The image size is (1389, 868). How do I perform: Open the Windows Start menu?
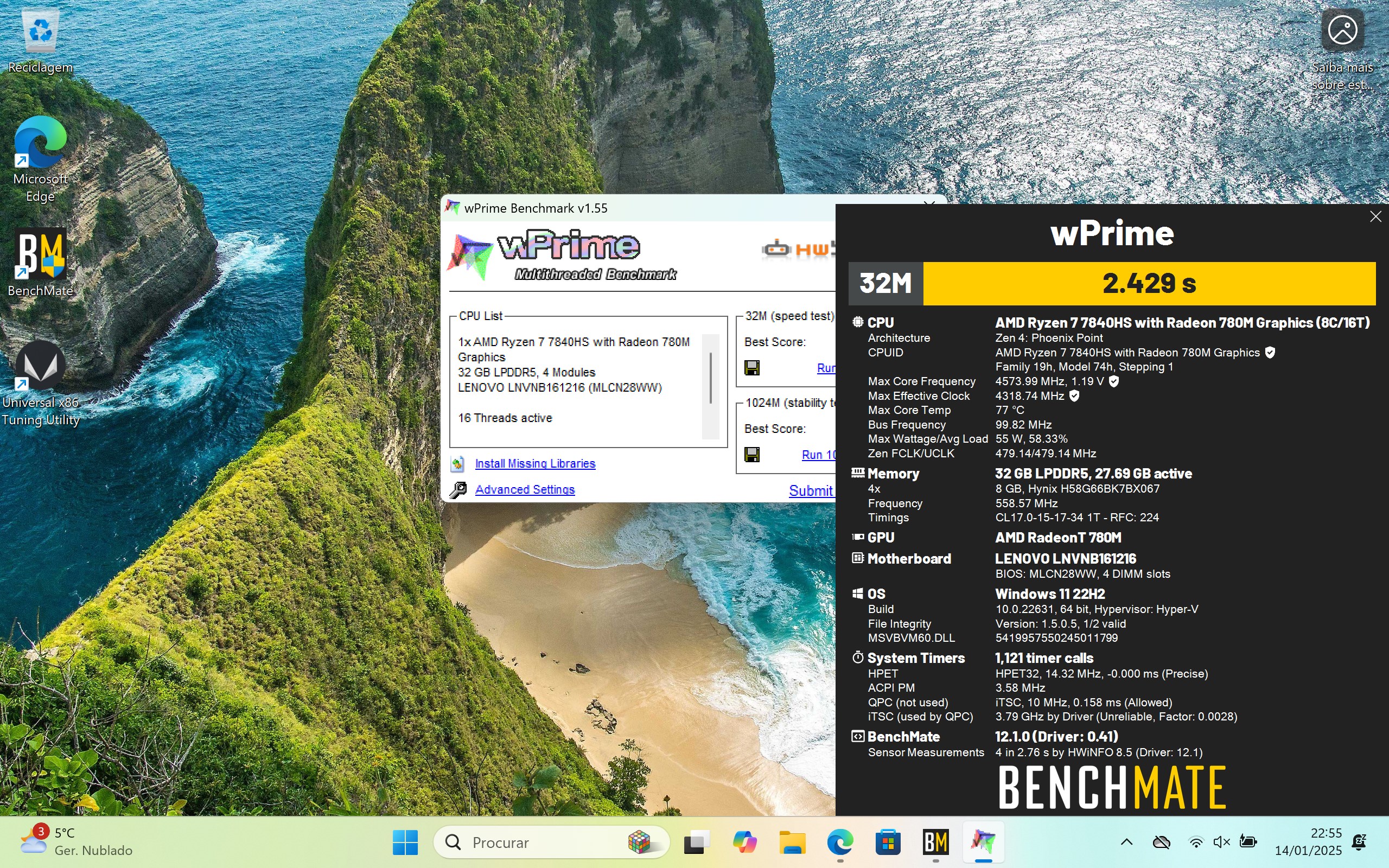coord(405,842)
